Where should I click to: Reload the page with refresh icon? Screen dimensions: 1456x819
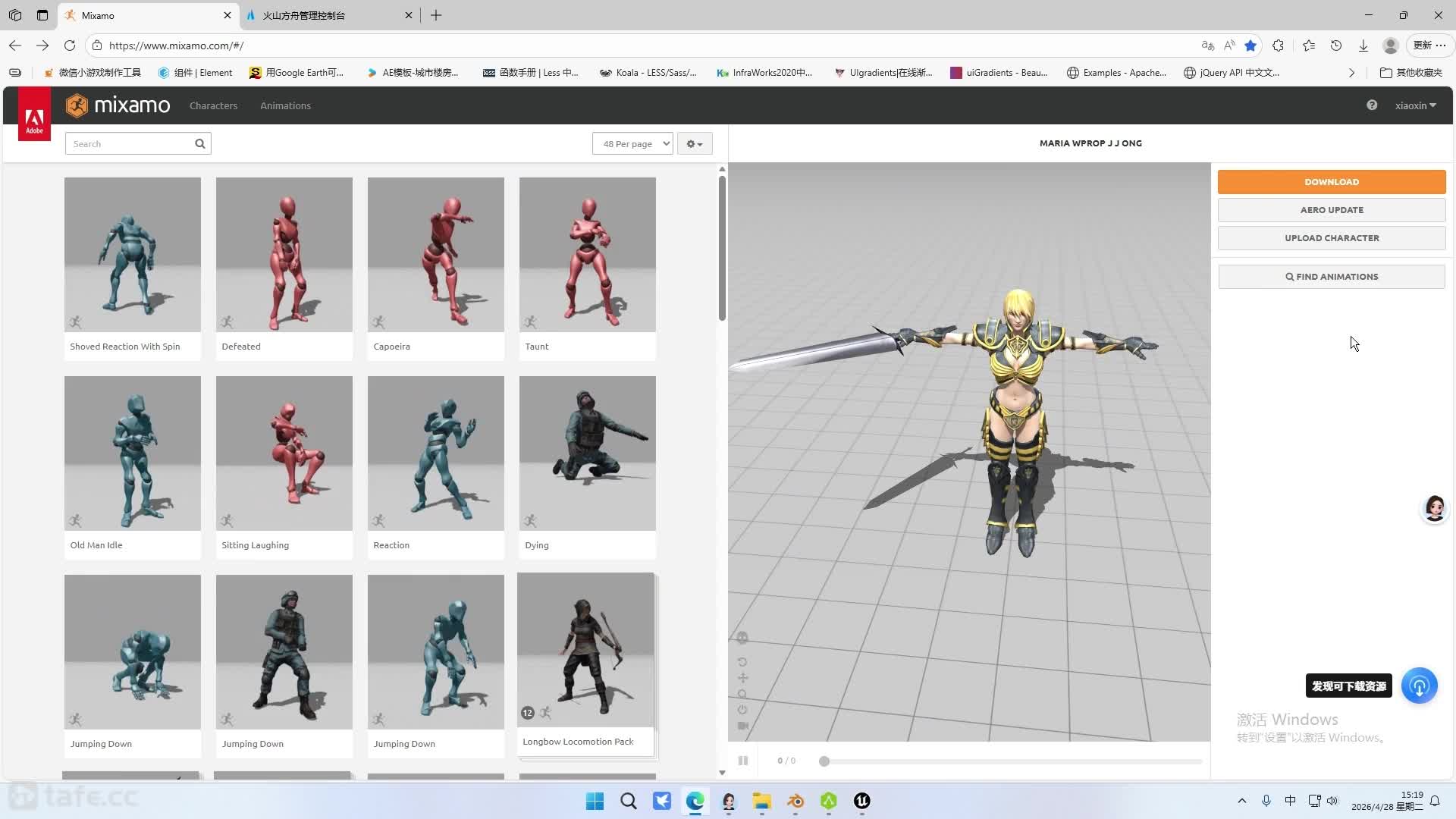(x=70, y=45)
